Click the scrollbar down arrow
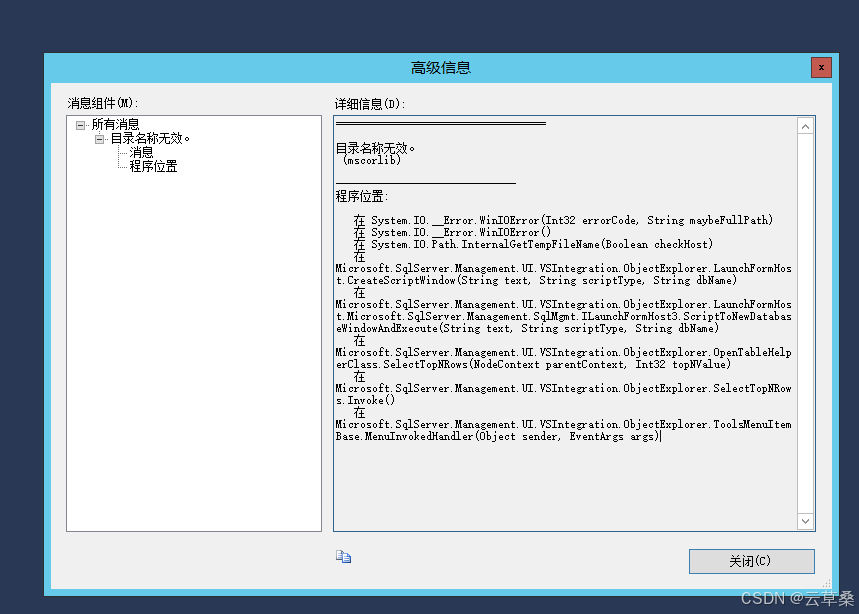Screen dimensions: 859x614 [x=805, y=520]
